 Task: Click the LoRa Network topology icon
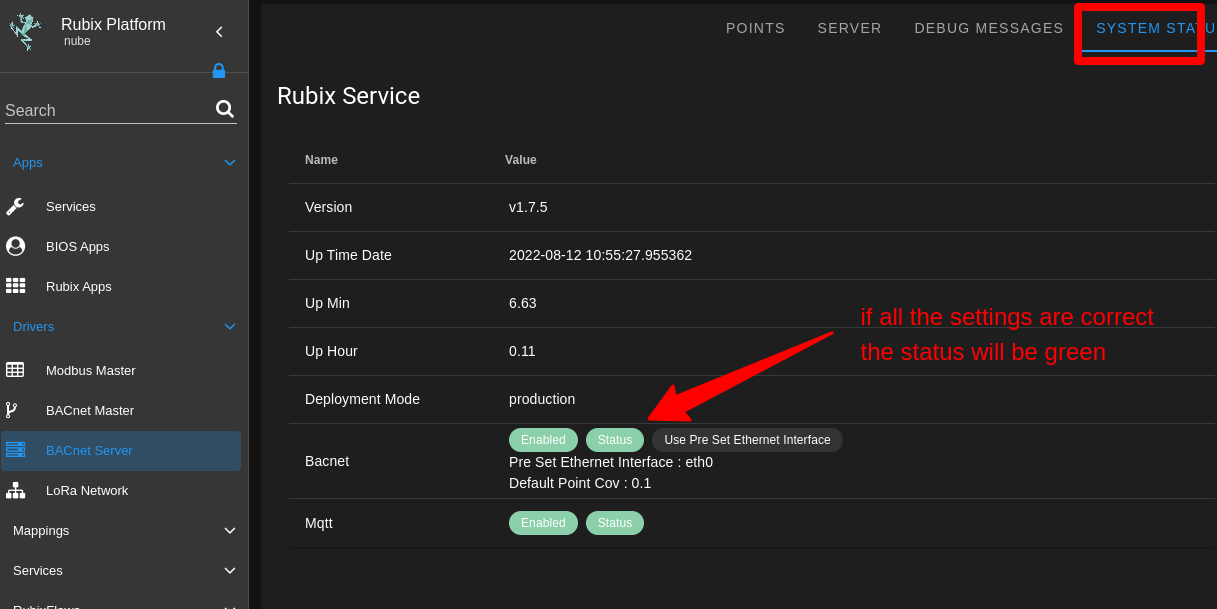click(15, 490)
